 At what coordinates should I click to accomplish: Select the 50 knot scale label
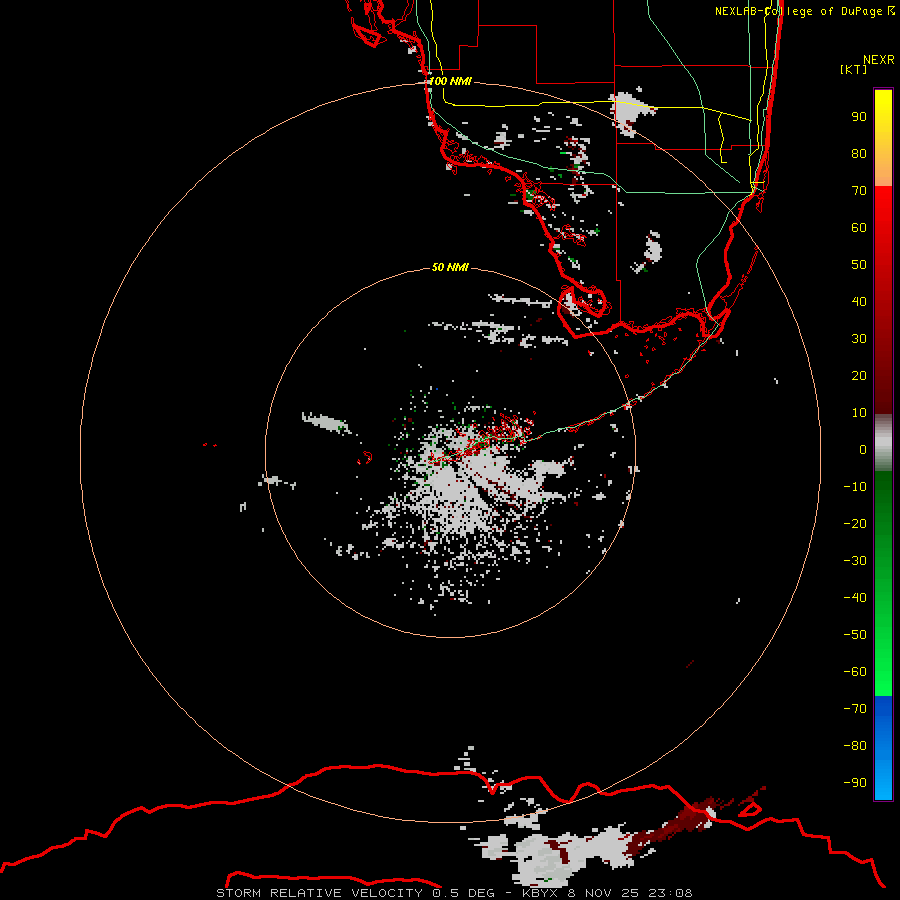coord(859,265)
